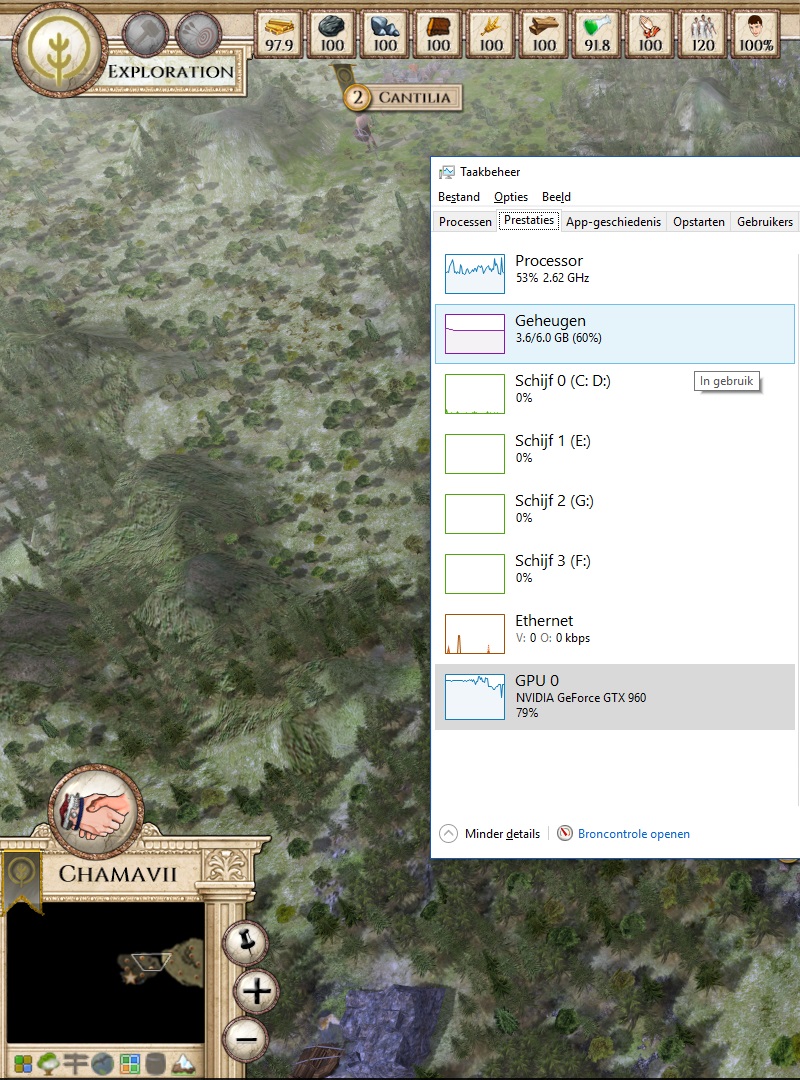The height and width of the screenshot is (1080, 800).
Task: Open diplomacy with the handshake icon
Action: [x=96, y=811]
